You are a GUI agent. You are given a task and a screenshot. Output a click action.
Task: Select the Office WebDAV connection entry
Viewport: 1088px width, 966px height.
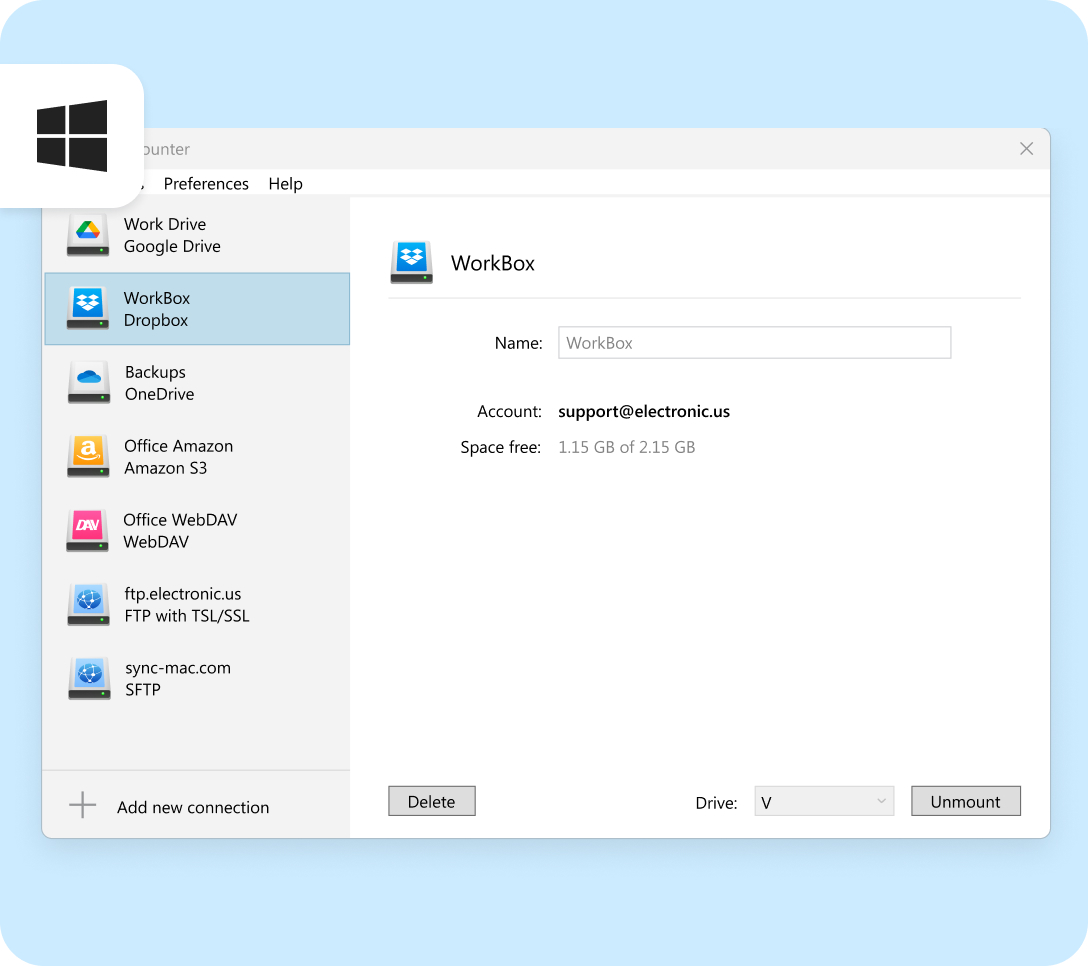coord(180,531)
